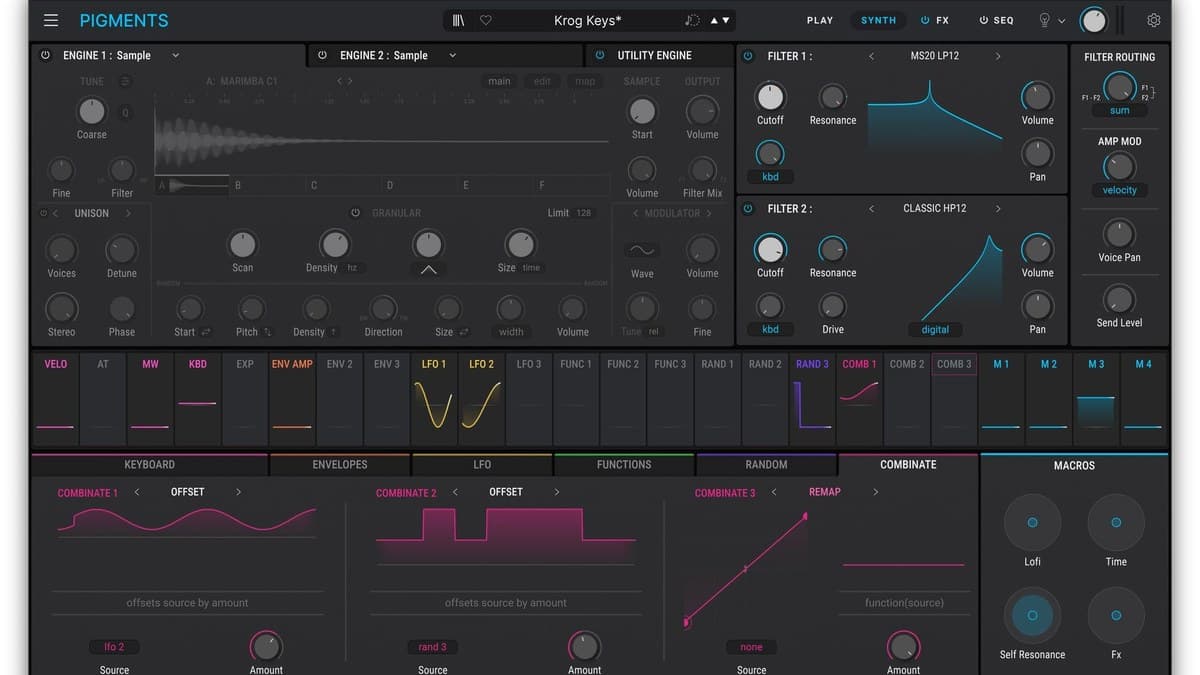The height and width of the screenshot is (675, 1200).
Task: Favorite the preset with heart icon
Action: coord(486,20)
